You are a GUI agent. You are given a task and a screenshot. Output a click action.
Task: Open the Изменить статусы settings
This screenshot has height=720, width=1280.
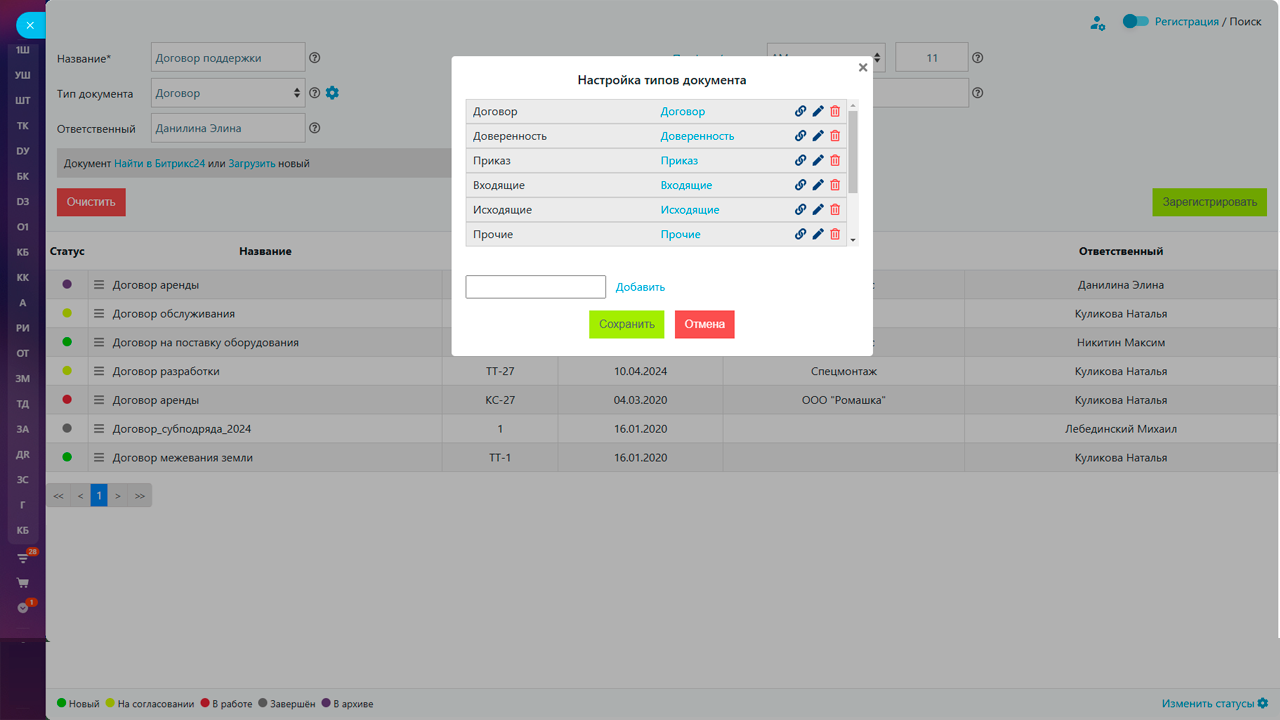coord(1214,704)
